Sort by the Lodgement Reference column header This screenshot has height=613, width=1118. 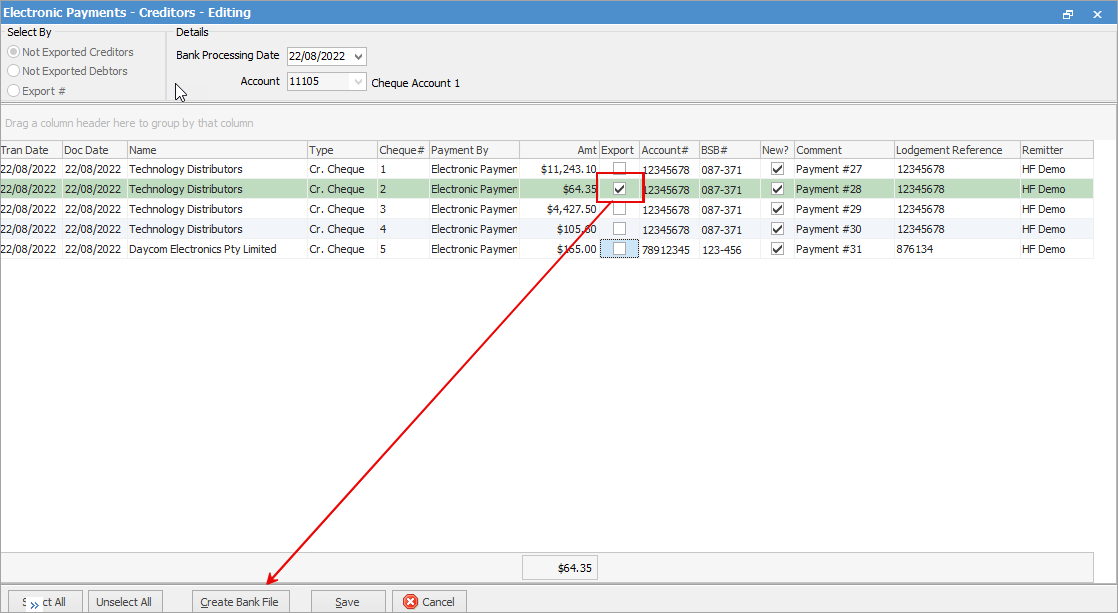click(957, 150)
